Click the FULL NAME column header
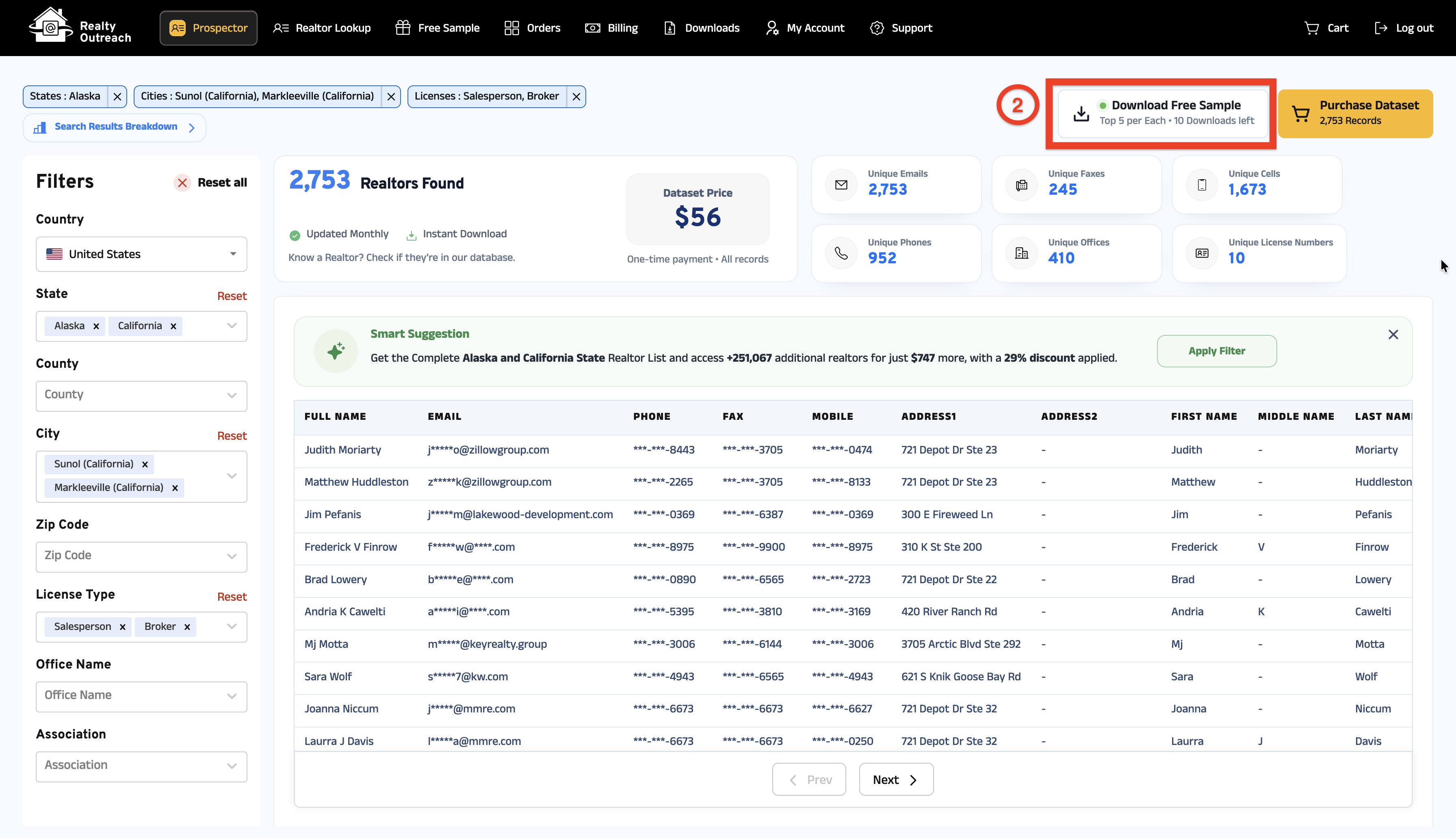This screenshot has height=838, width=1456. (336, 417)
